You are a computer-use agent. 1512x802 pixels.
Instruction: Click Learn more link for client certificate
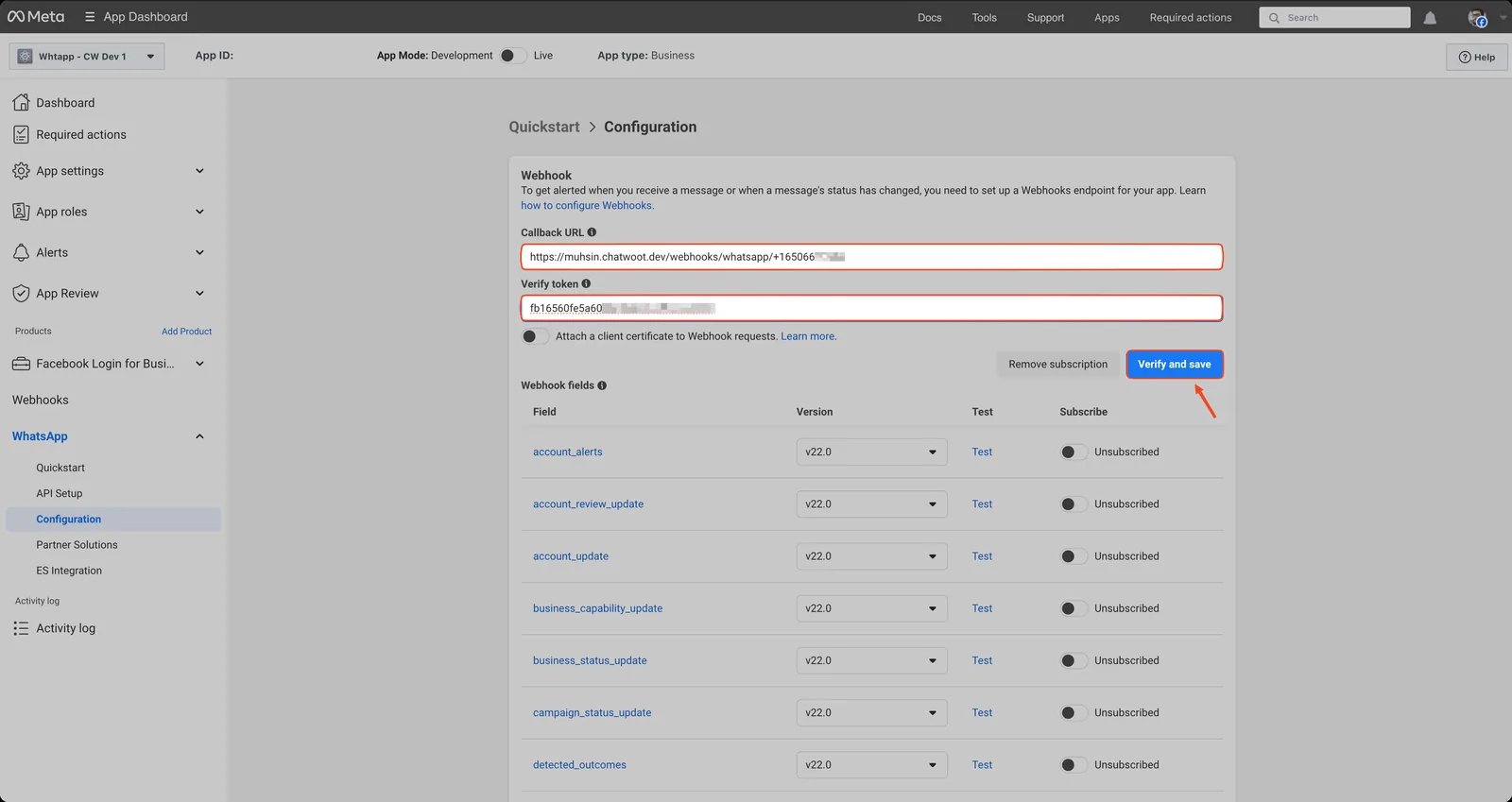pyautogui.click(x=808, y=336)
